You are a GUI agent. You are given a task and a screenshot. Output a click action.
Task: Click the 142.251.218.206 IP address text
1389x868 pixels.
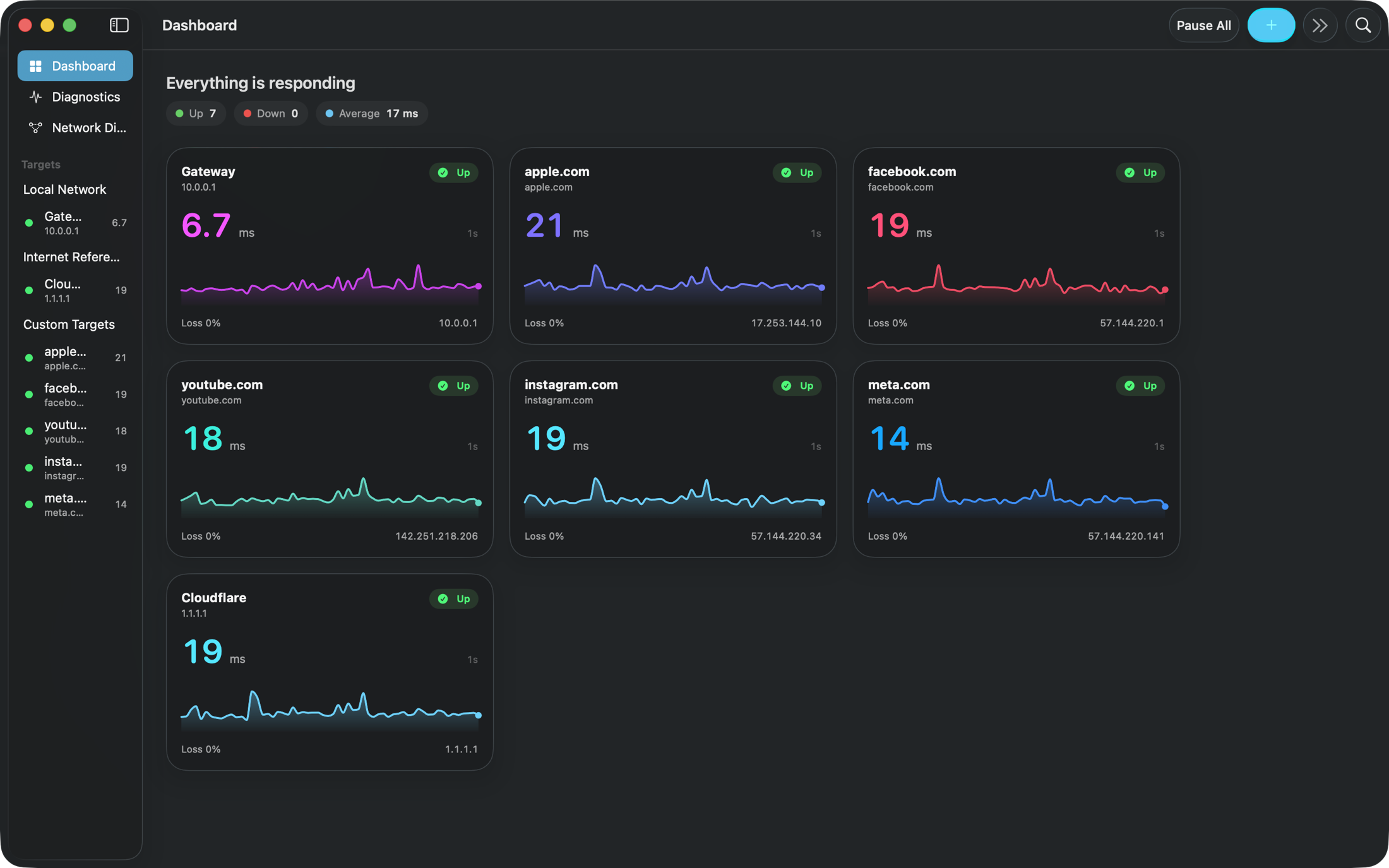pyautogui.click(x=436, y=536)
